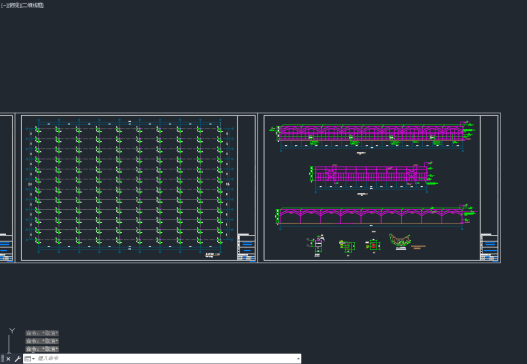Expand command history arrow at right end
This screenshot has height=364, width=527.
(x=298, y=359)
